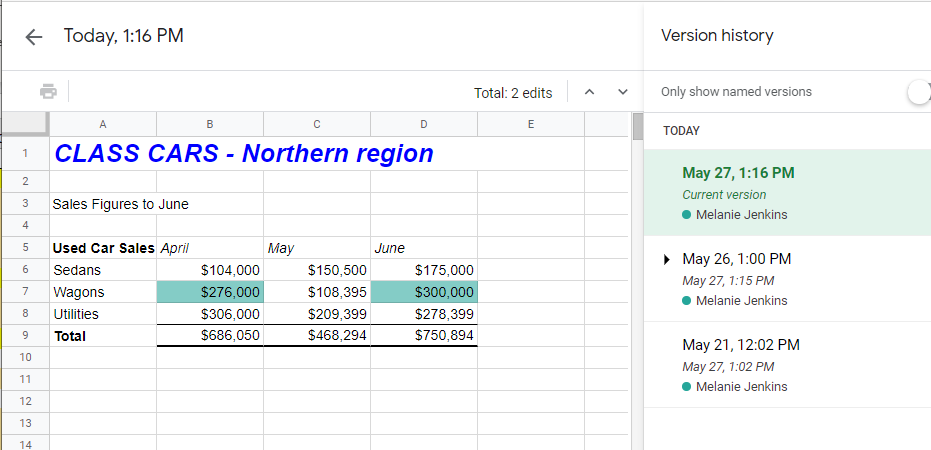Click the 'Today, 1:16 PM' version title
This screenshot has height=450, width=931.
point(124,36)
